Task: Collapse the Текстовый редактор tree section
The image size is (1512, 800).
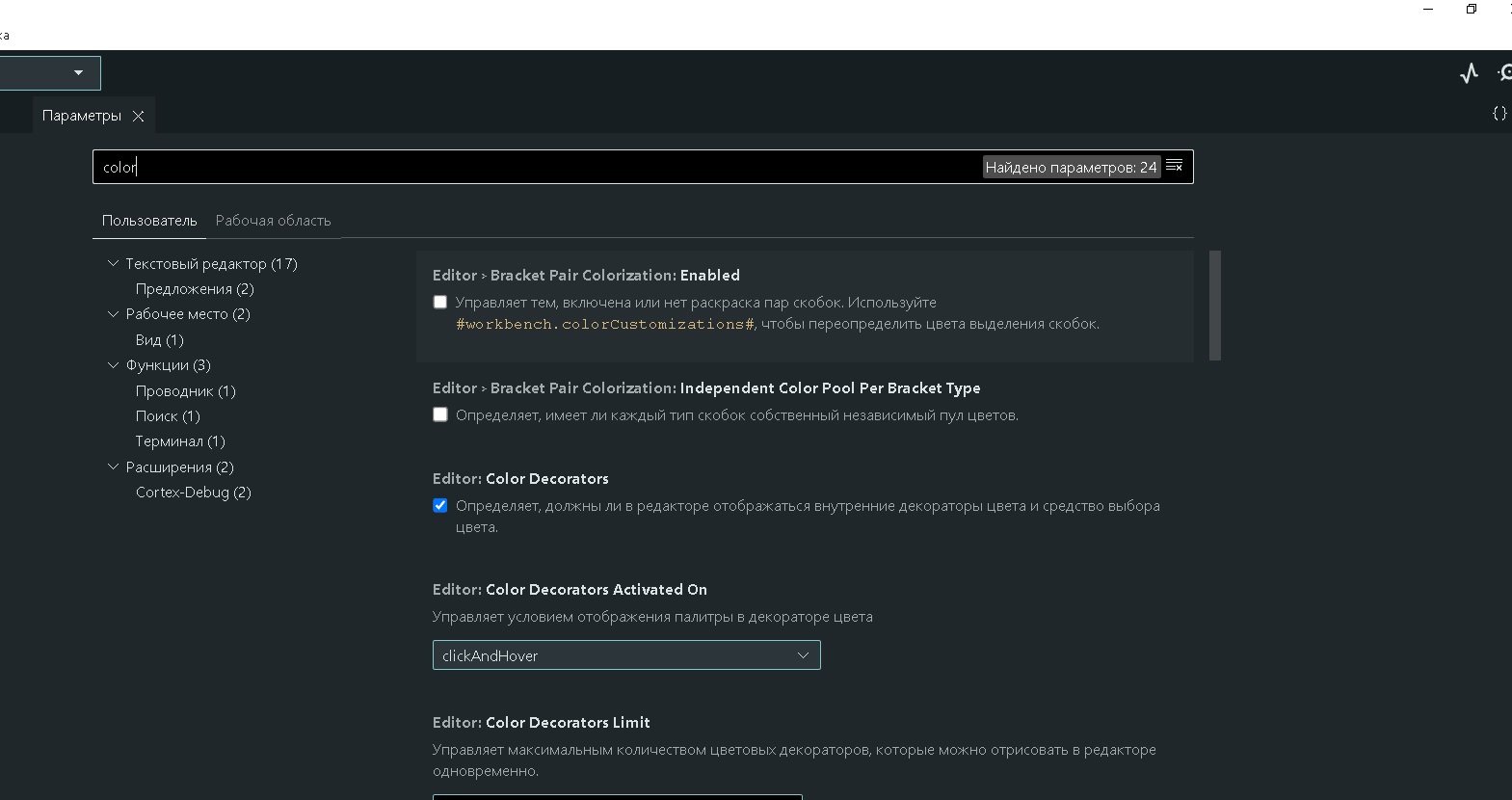Action: coord(113,263)
